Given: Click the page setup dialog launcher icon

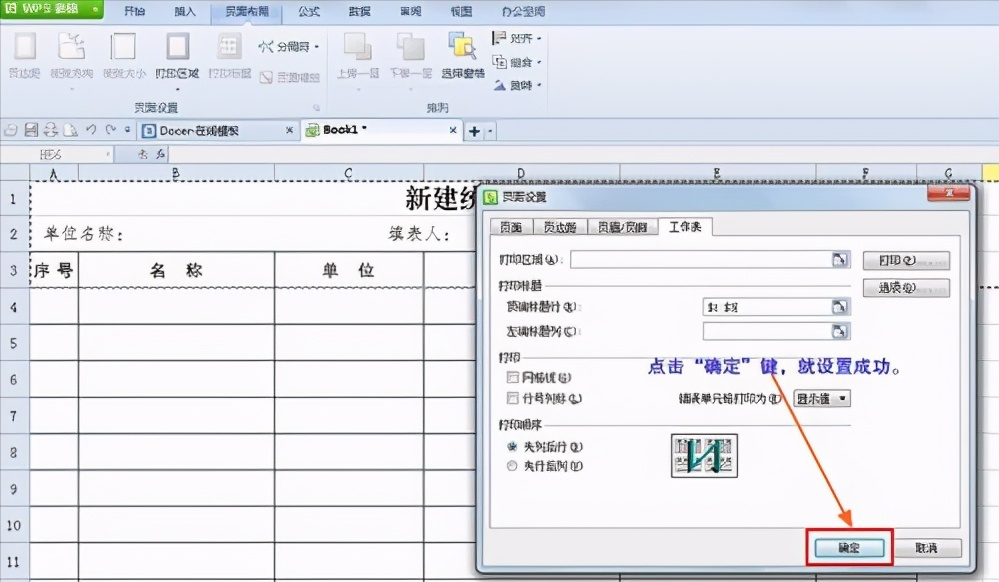Looking at the screenshot, I should pos(316,108).
